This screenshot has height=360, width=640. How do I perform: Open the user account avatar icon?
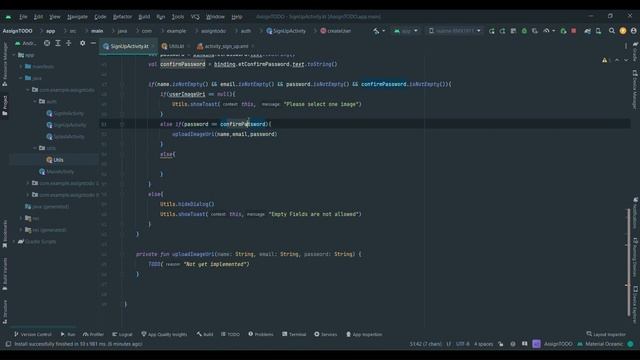point(633,31)
